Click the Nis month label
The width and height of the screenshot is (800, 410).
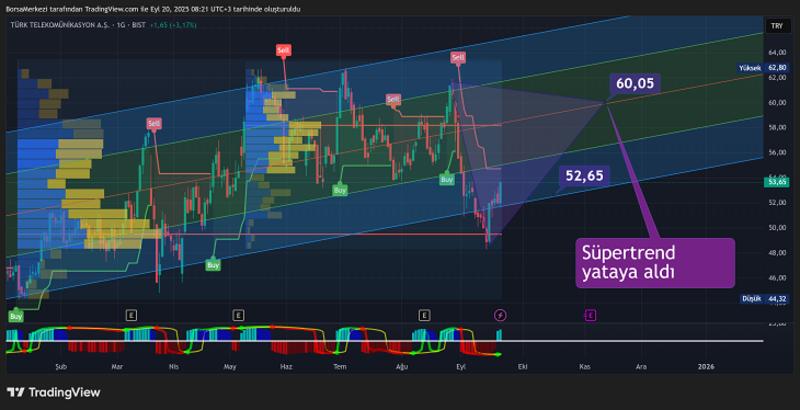tap(174, 367)
